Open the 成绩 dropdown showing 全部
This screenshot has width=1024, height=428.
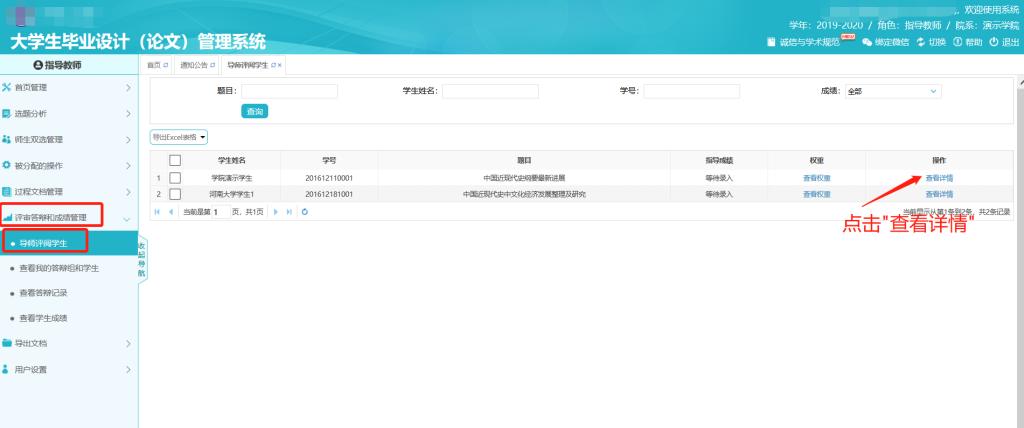(892, 91)
